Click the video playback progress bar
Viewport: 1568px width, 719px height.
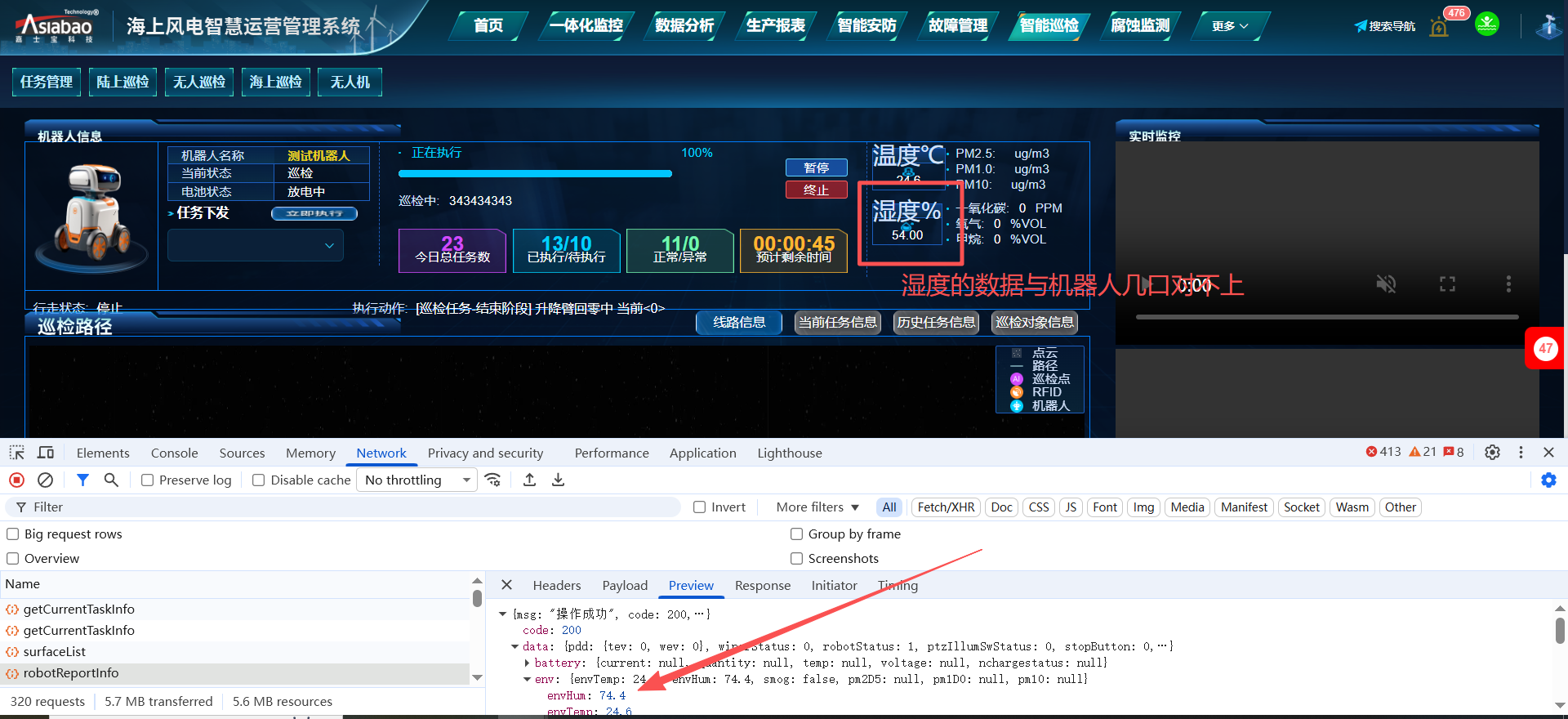click(x=1326, y=317)
